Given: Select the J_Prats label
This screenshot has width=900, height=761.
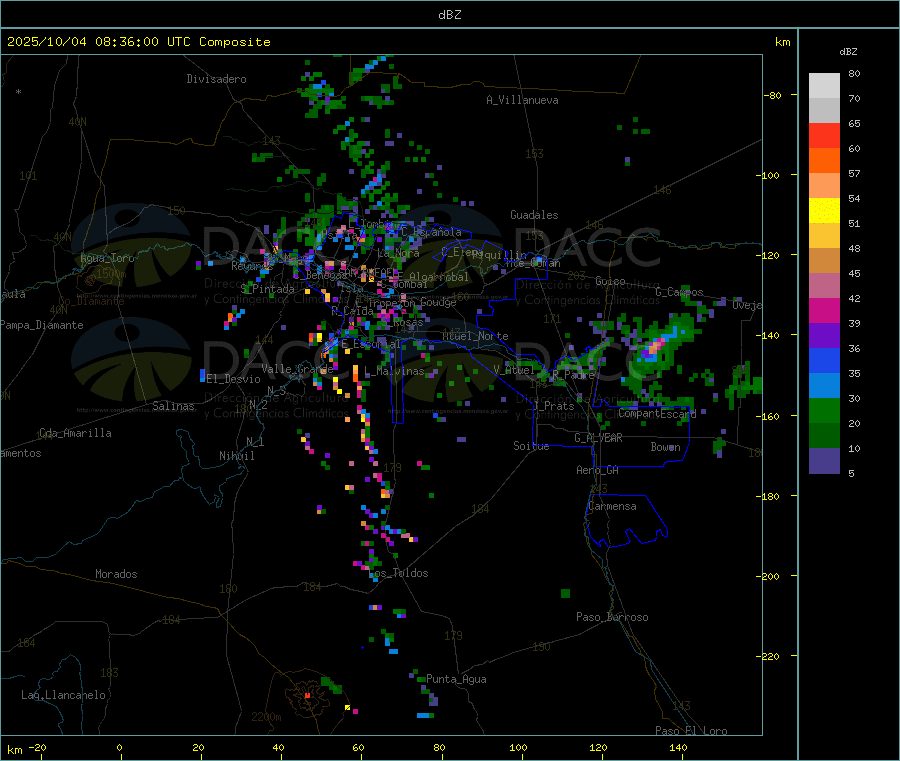Looking at the screenshot, I should (554, 405).
